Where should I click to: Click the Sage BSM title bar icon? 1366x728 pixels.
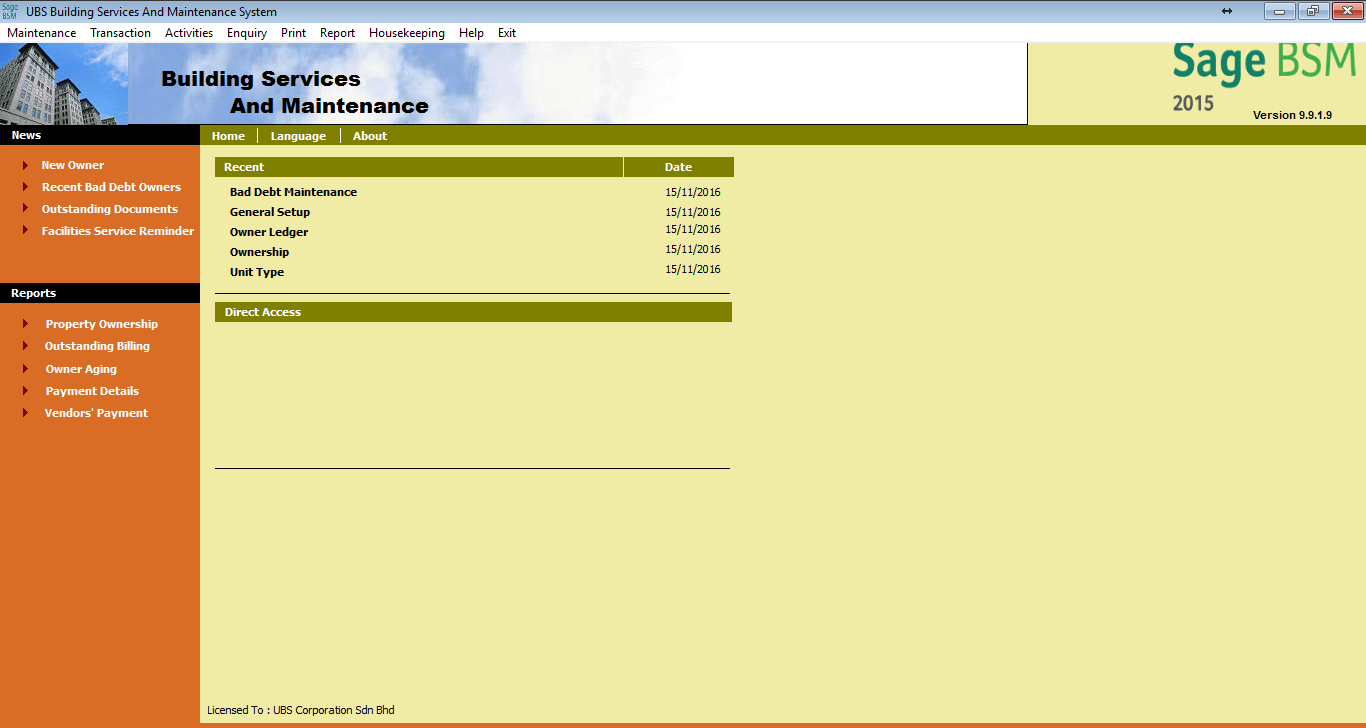point(10,11)
